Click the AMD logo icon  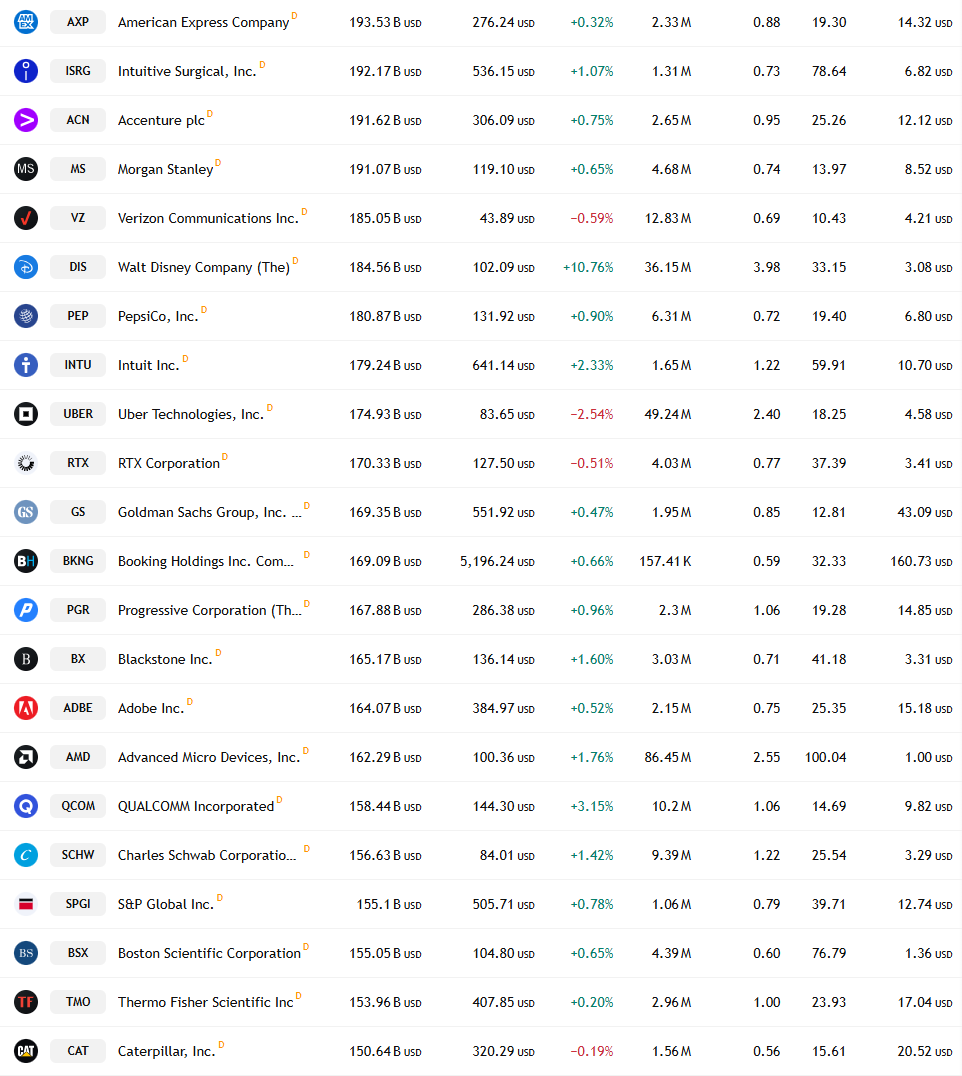(x=26, y=757)
